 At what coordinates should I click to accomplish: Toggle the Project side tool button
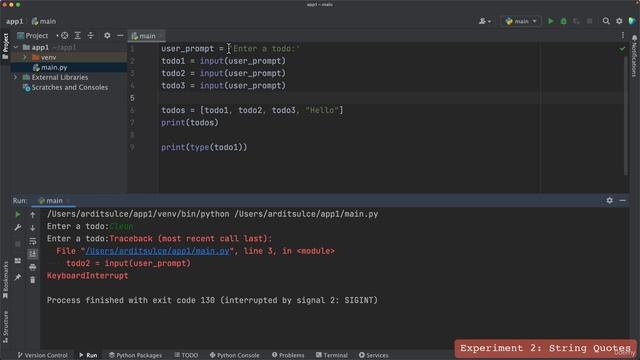click(5, 46)
